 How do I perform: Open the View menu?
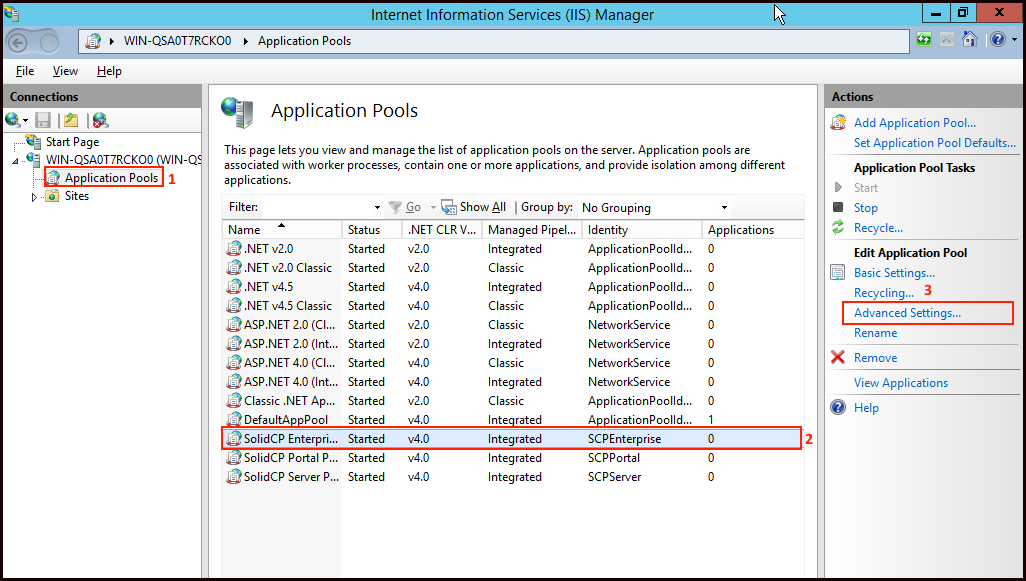(x=65, y=71)
